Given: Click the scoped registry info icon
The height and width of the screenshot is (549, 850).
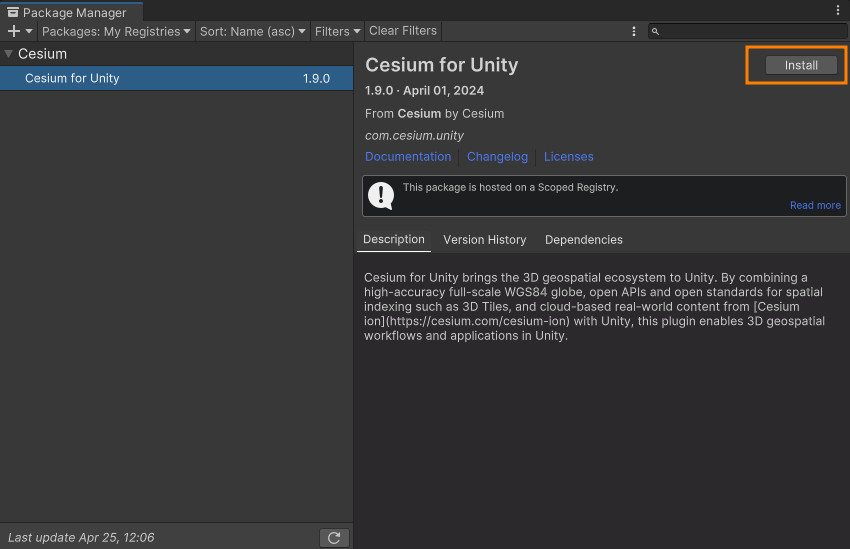Looking at the screenshot, I should (x=381, y=195).
